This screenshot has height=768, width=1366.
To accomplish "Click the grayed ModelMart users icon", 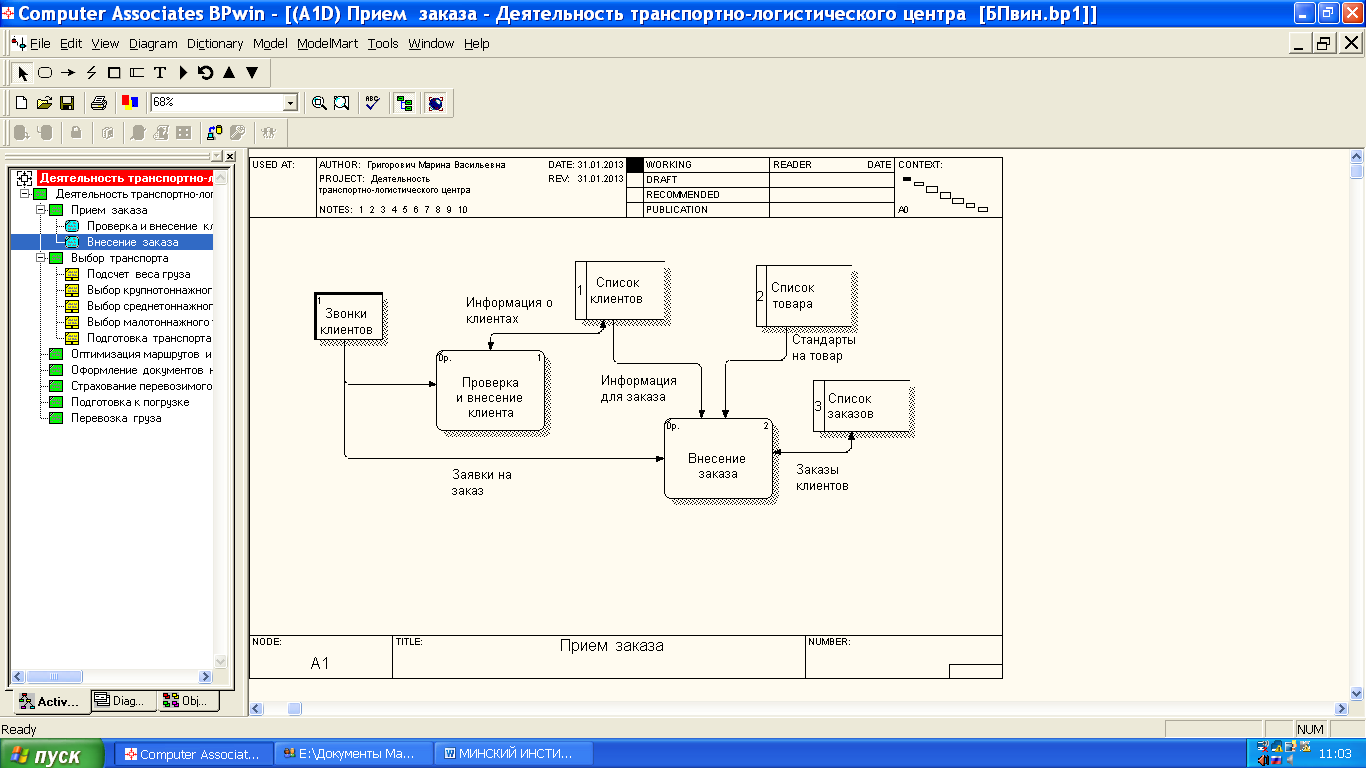I will click(268, 132).
